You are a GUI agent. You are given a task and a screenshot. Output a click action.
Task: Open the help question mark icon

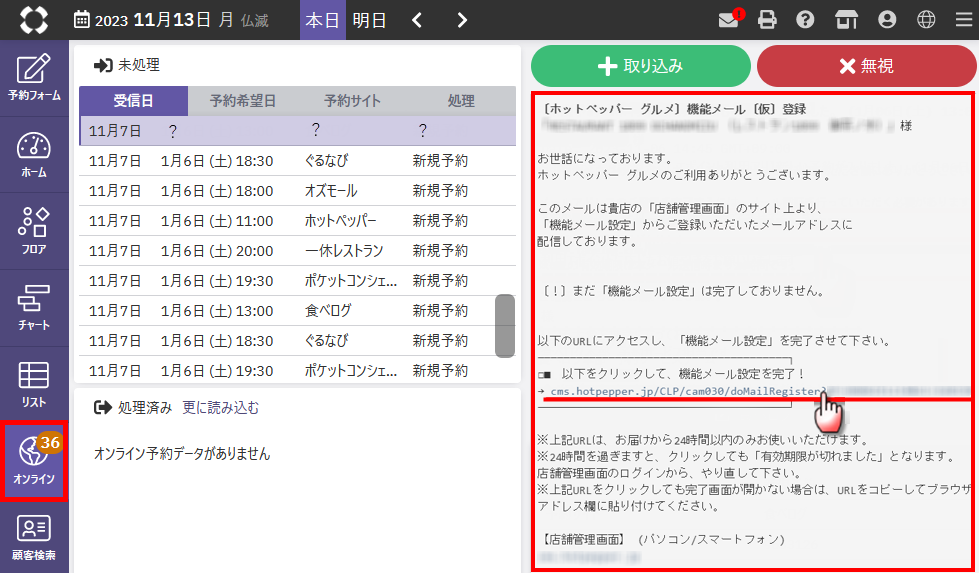click(805, 20)
